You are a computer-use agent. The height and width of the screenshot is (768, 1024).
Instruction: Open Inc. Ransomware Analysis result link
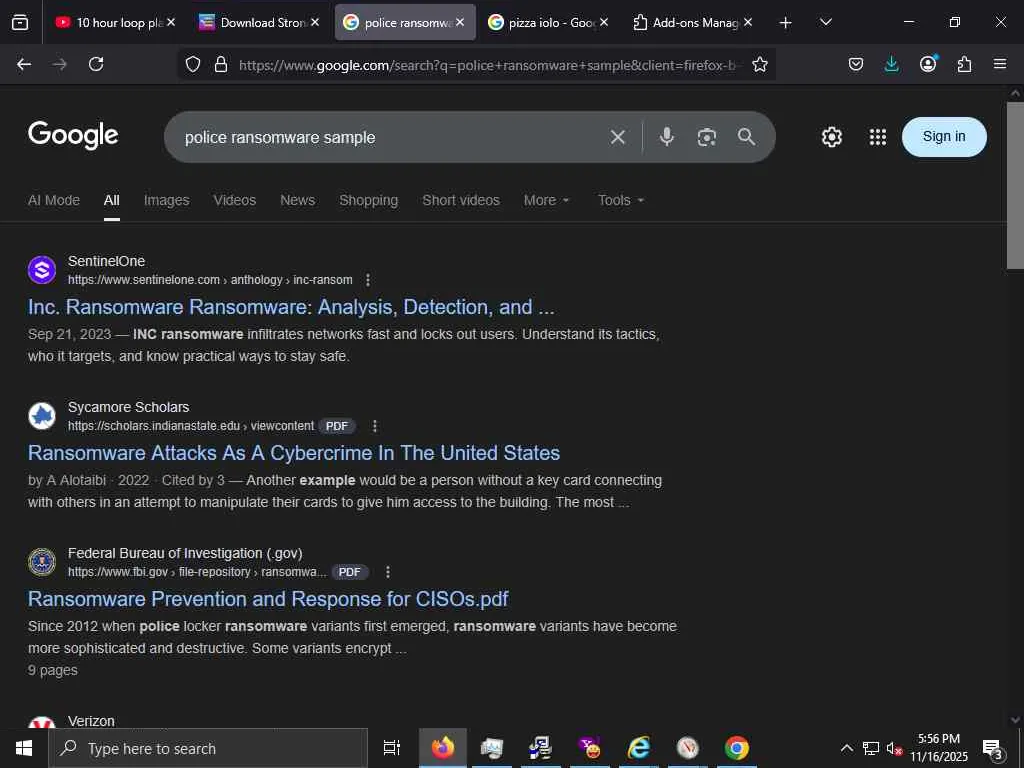[291, 307]
